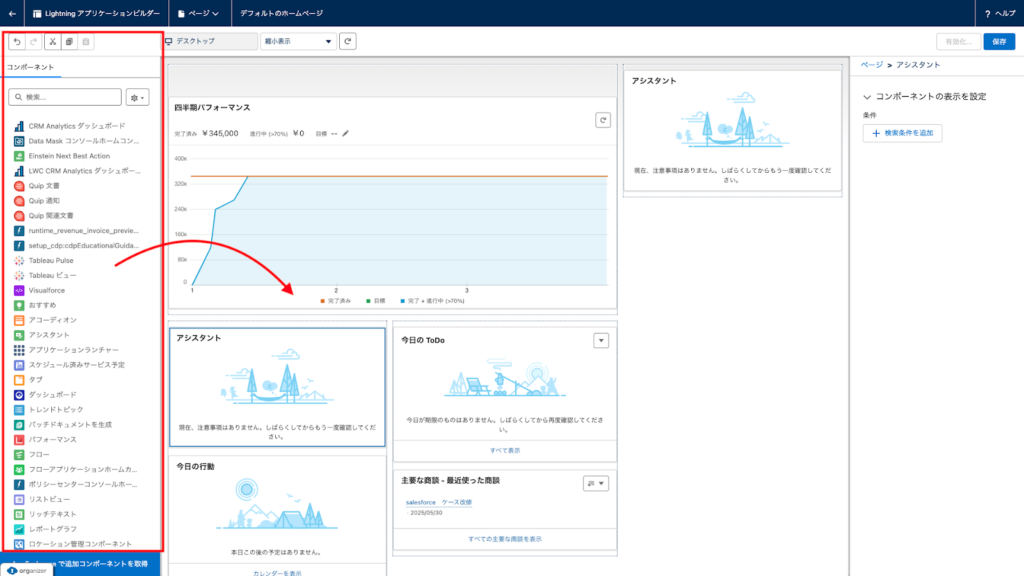This screenshot has height=576, width=1024.
Task: Collapse the コンポーネントの表示を設定 section
Action: click(x=867, y=97)
